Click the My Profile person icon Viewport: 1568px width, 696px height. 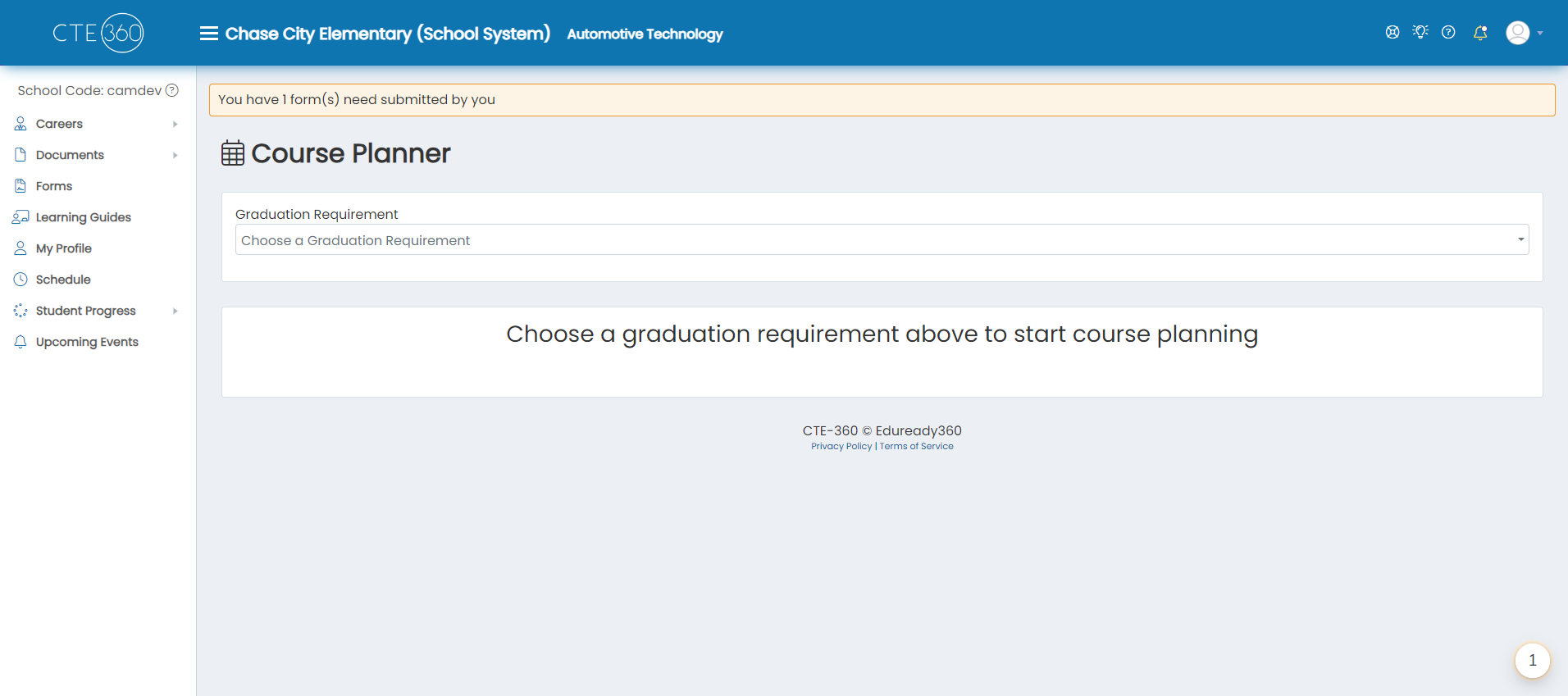[x=21, y=248]
